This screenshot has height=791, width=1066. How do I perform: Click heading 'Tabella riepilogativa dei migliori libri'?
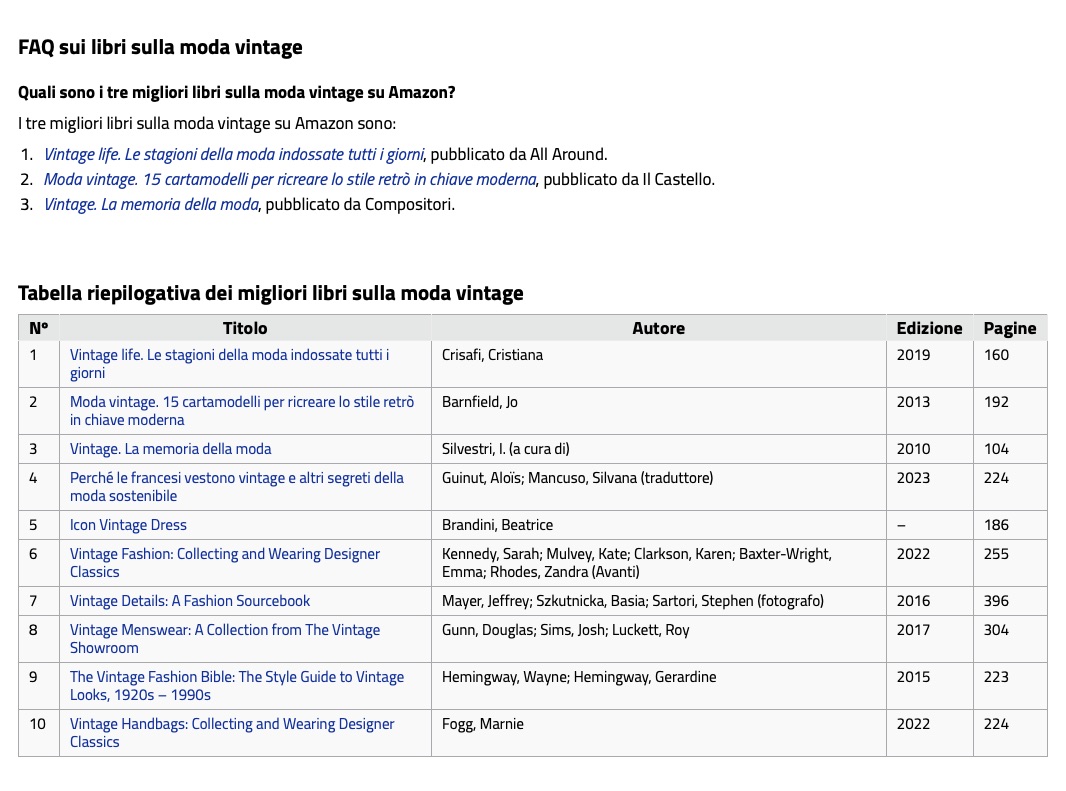click(271, 293)
